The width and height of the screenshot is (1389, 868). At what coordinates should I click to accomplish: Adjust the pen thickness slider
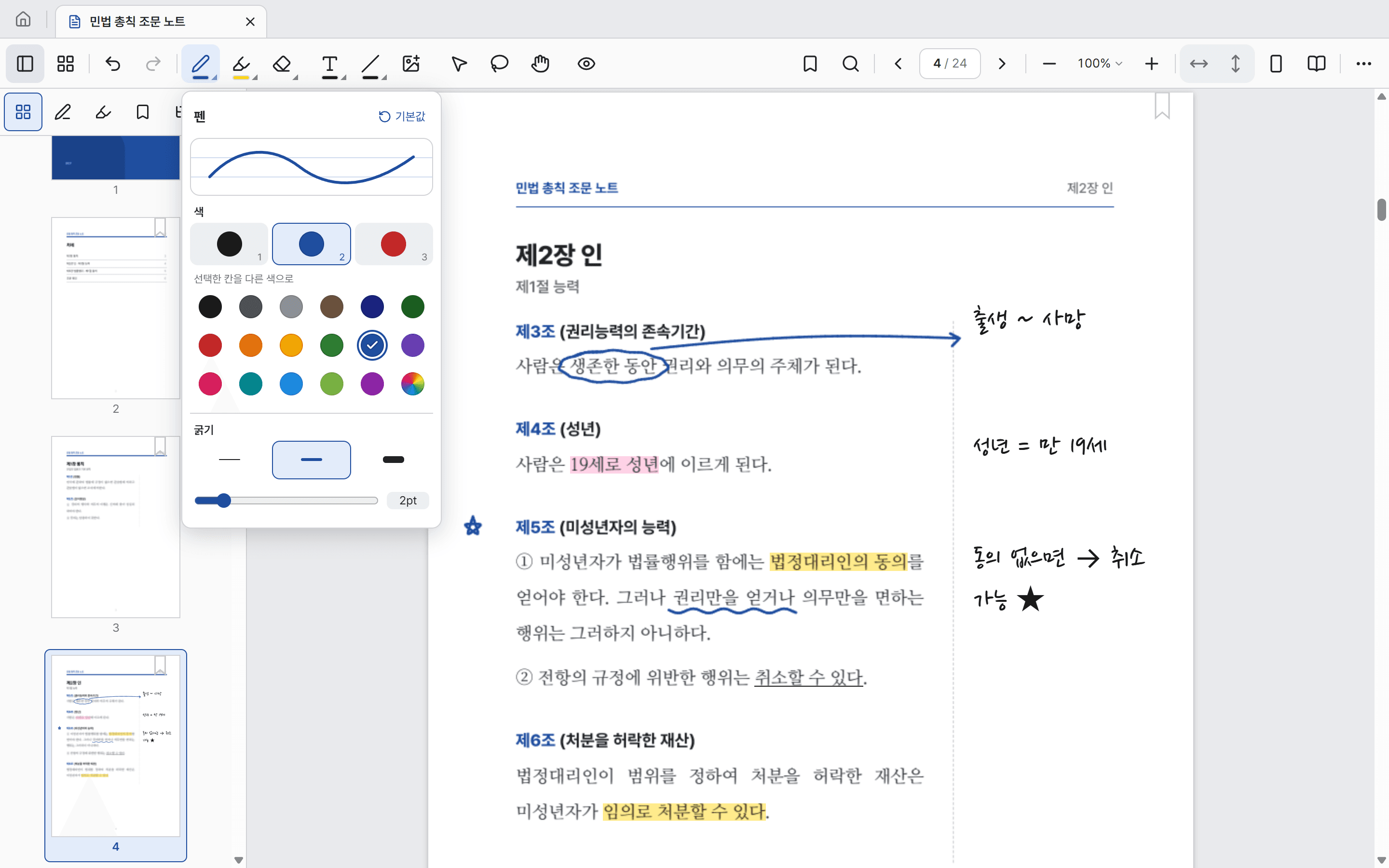point(286,501)
